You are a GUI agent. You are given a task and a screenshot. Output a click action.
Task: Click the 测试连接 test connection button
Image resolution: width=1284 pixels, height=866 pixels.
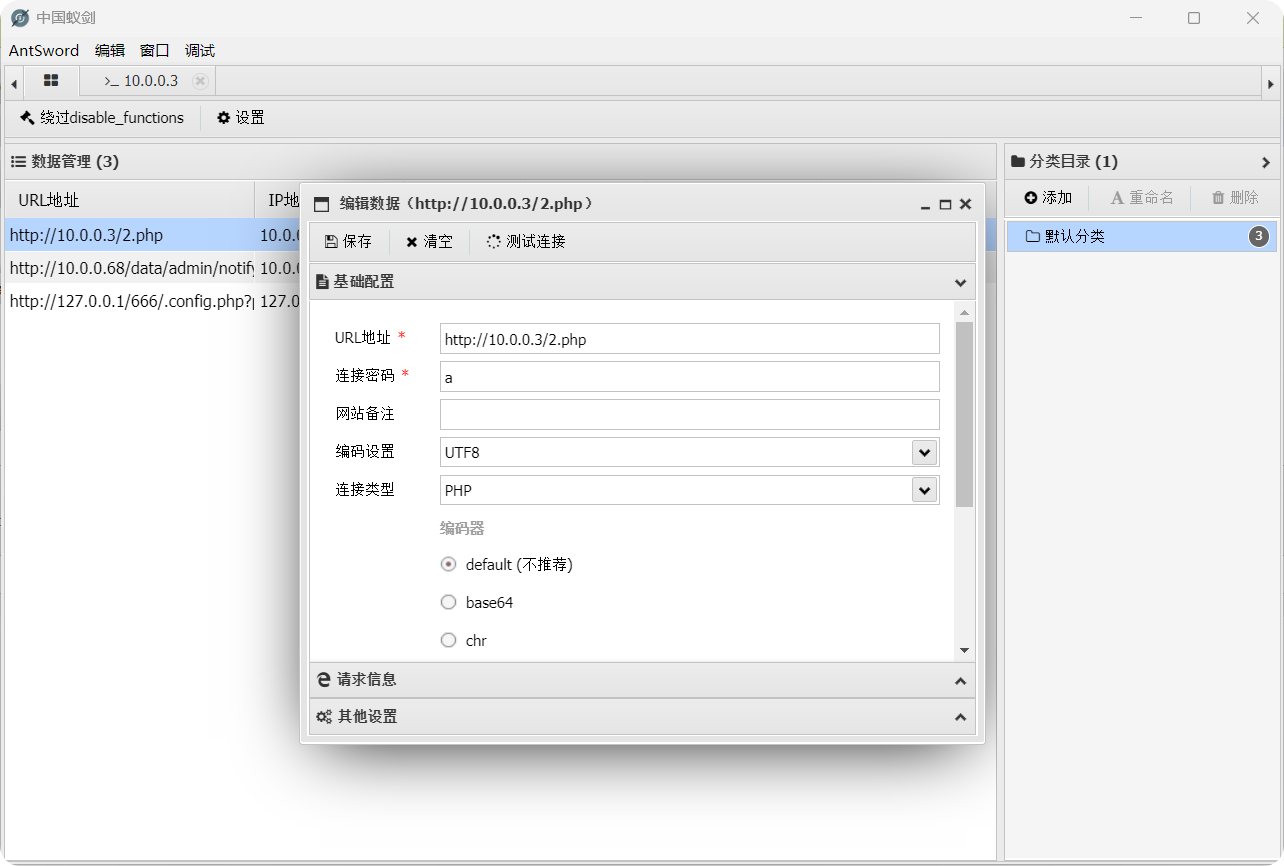click(x=526, y=241)
